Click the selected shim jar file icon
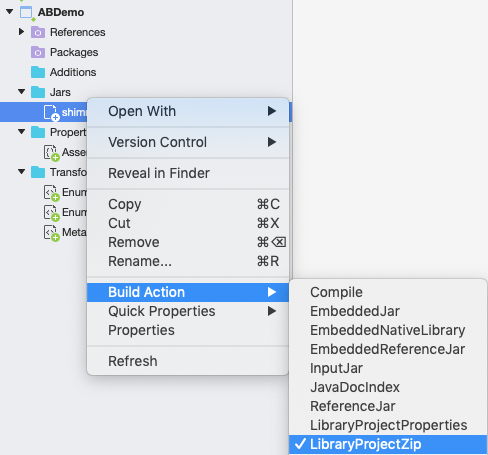The height and width of the screenshot is (455, 488). pos(51,112)
